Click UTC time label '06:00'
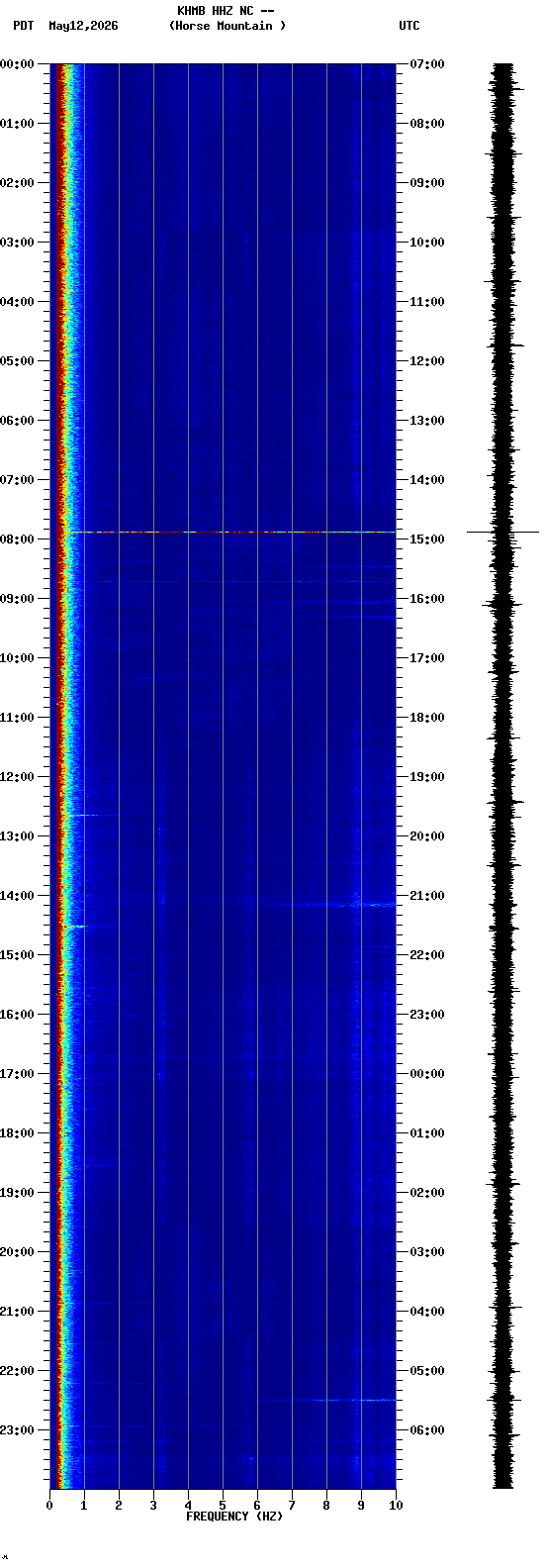The height and width of the screenshot is (1568, 546). [427, 1430]
